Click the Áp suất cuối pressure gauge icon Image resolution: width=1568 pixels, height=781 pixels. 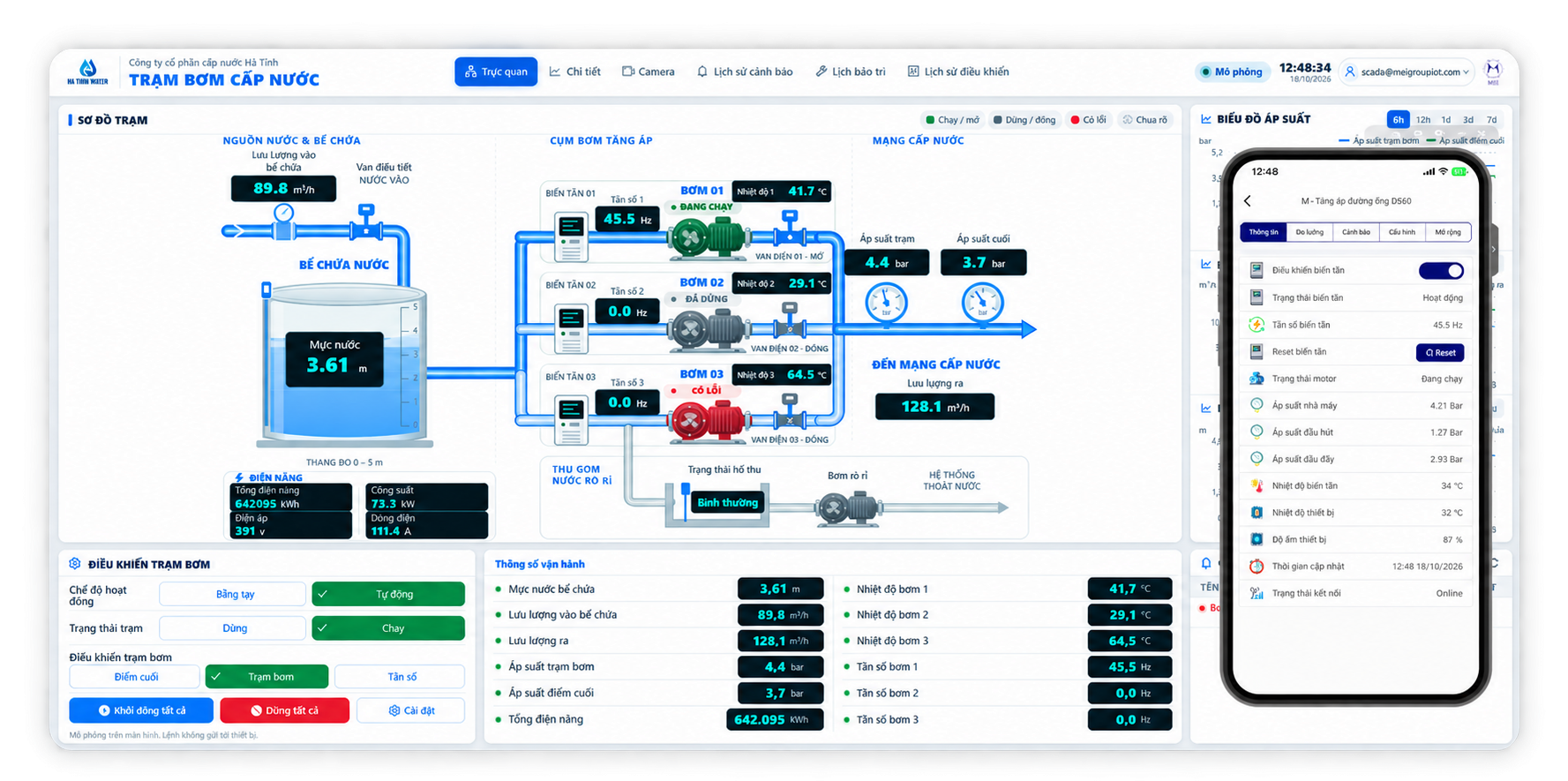(982, 303)
